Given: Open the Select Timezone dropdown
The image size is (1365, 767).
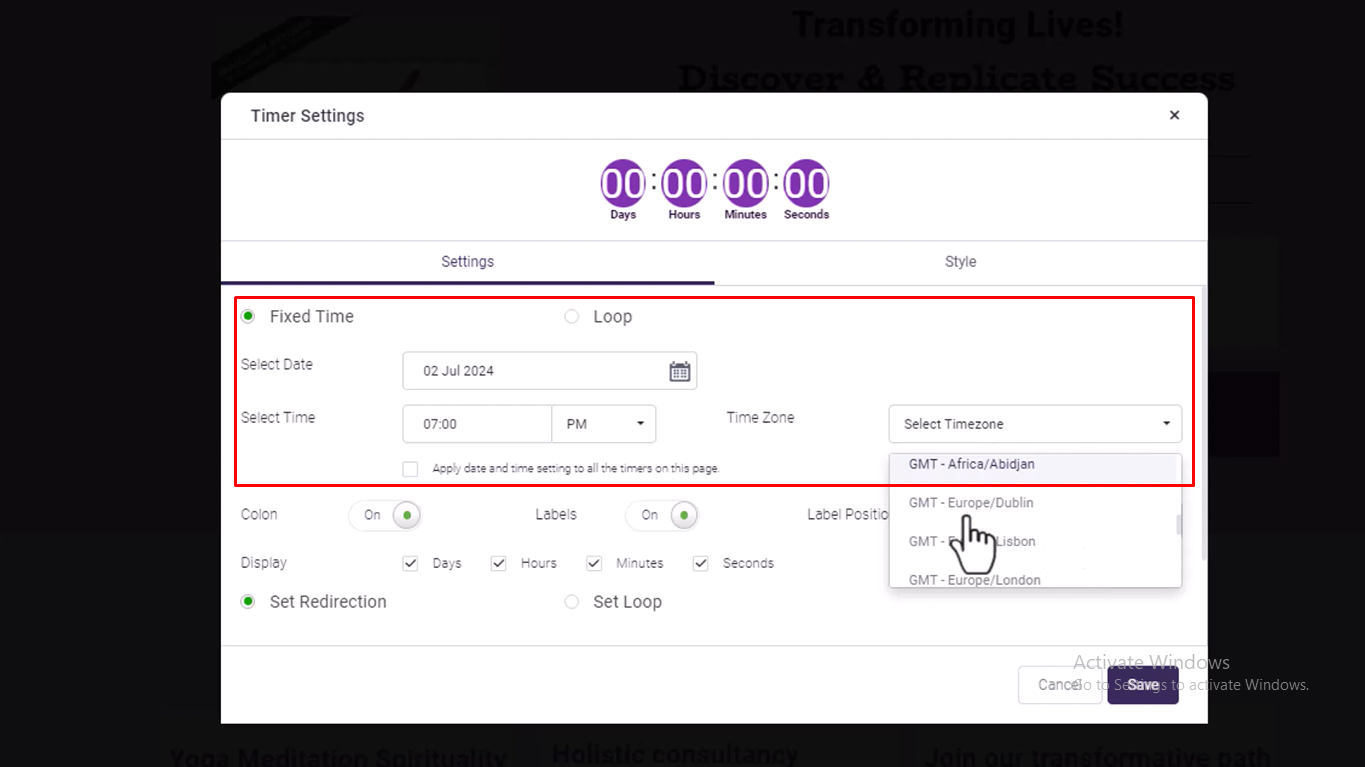Looking at the screenshot, I should (x=1035, y=424).
